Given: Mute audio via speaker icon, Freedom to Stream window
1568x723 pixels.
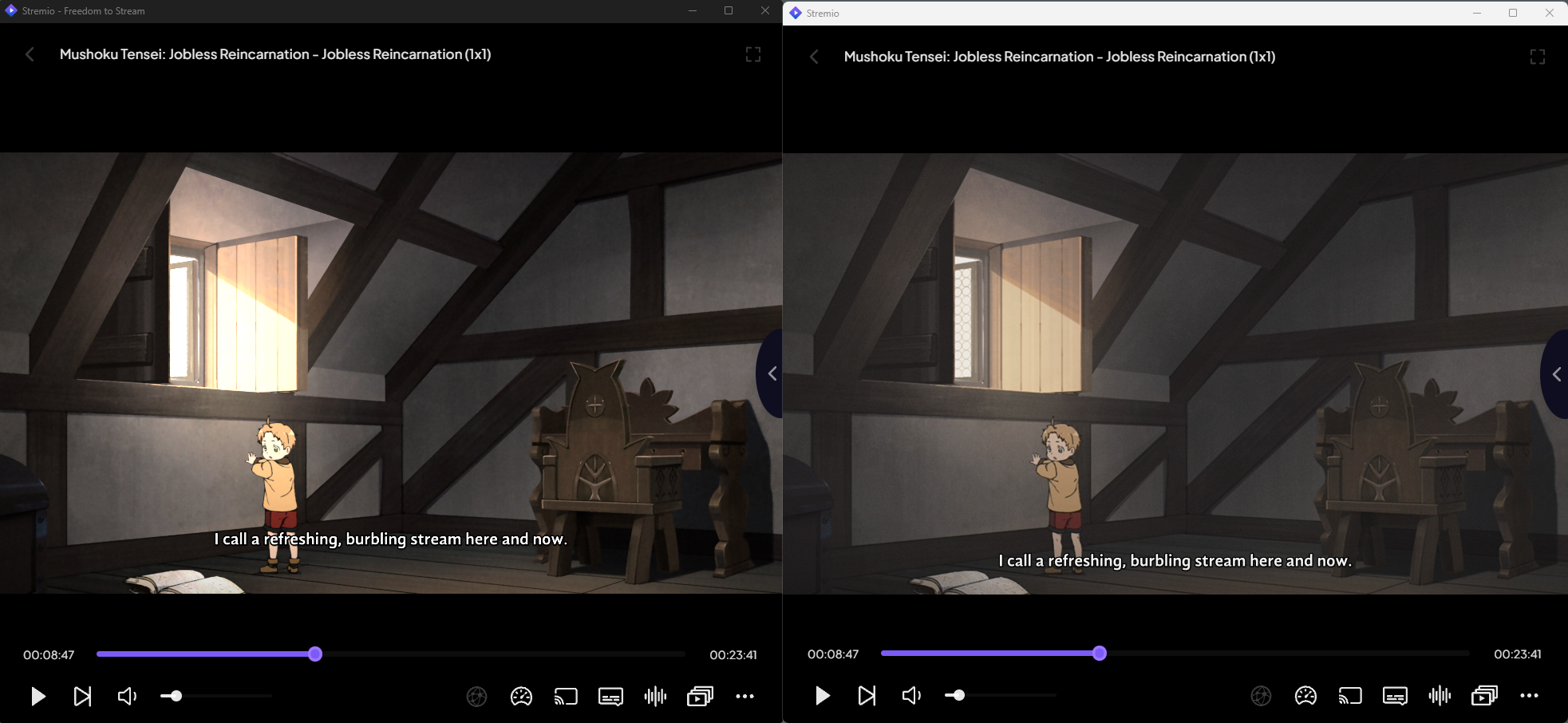Looking at the screenshot, I should (127, 697).
